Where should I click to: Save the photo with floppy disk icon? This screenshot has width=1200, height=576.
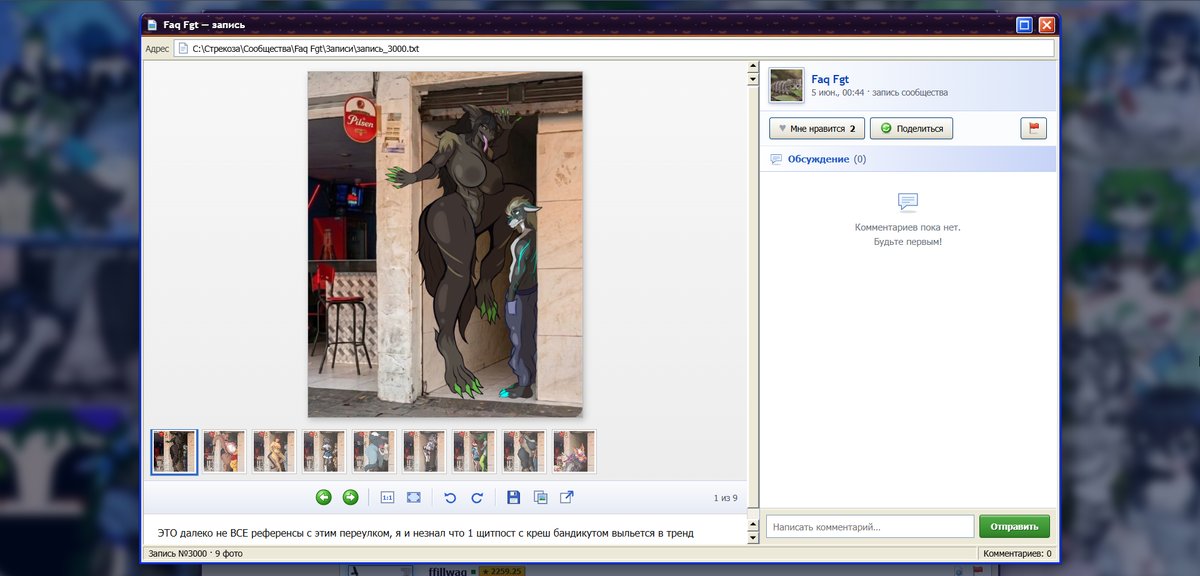514,497
